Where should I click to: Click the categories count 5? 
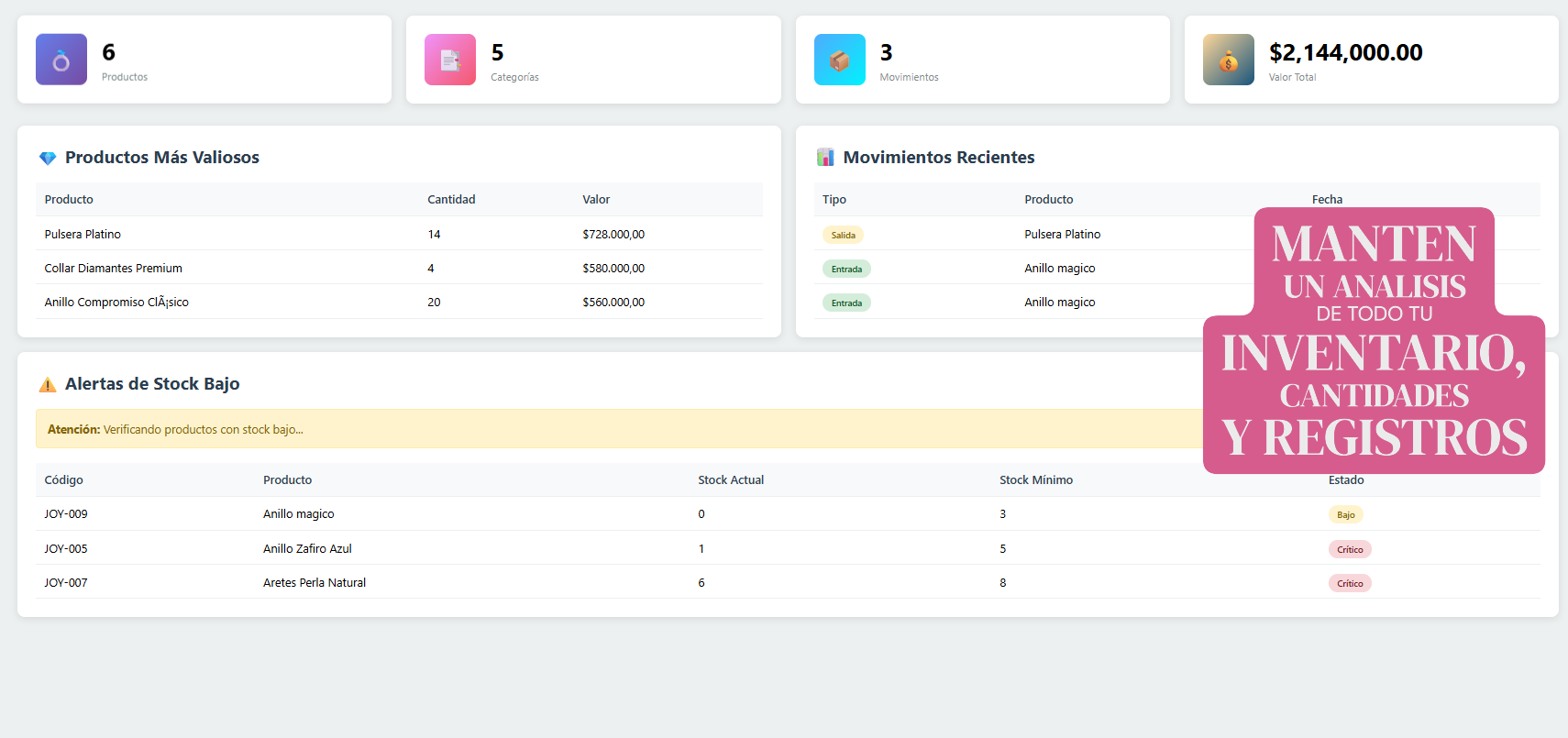click(497, 52)
